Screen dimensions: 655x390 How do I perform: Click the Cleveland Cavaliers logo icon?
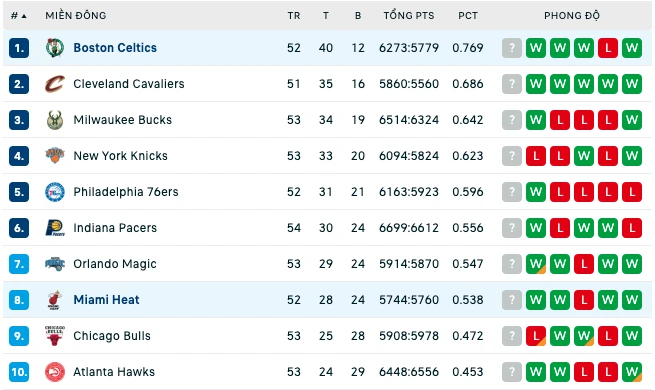click(x=55, y=84)
